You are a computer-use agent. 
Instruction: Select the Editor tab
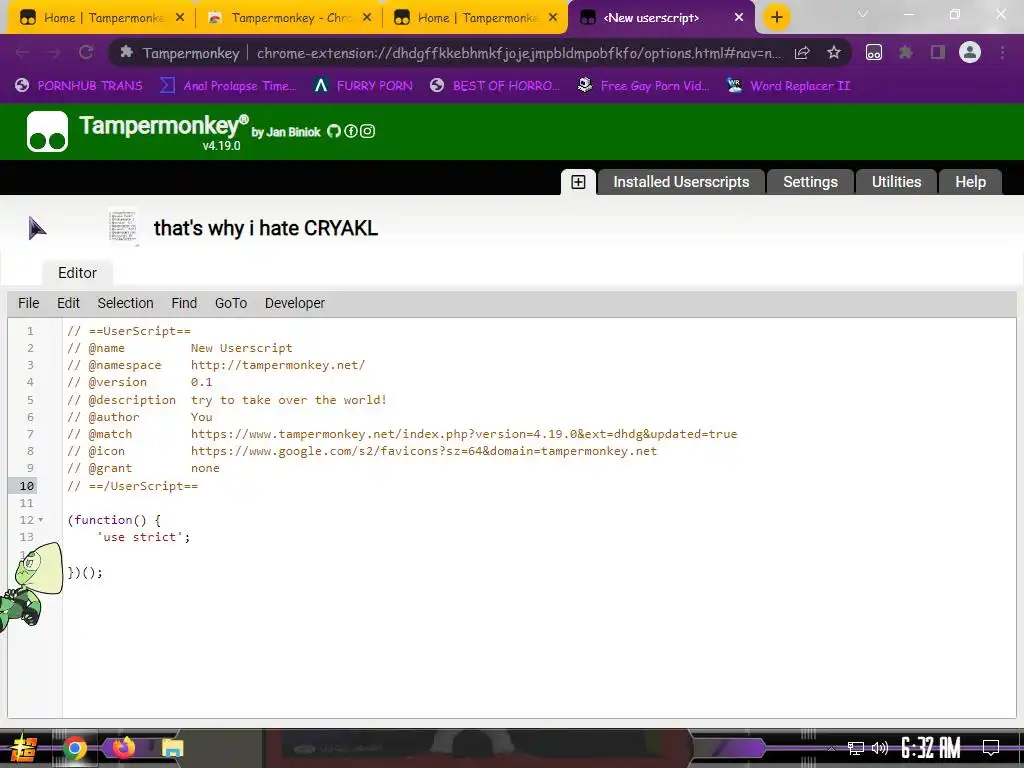coord(77,273)
